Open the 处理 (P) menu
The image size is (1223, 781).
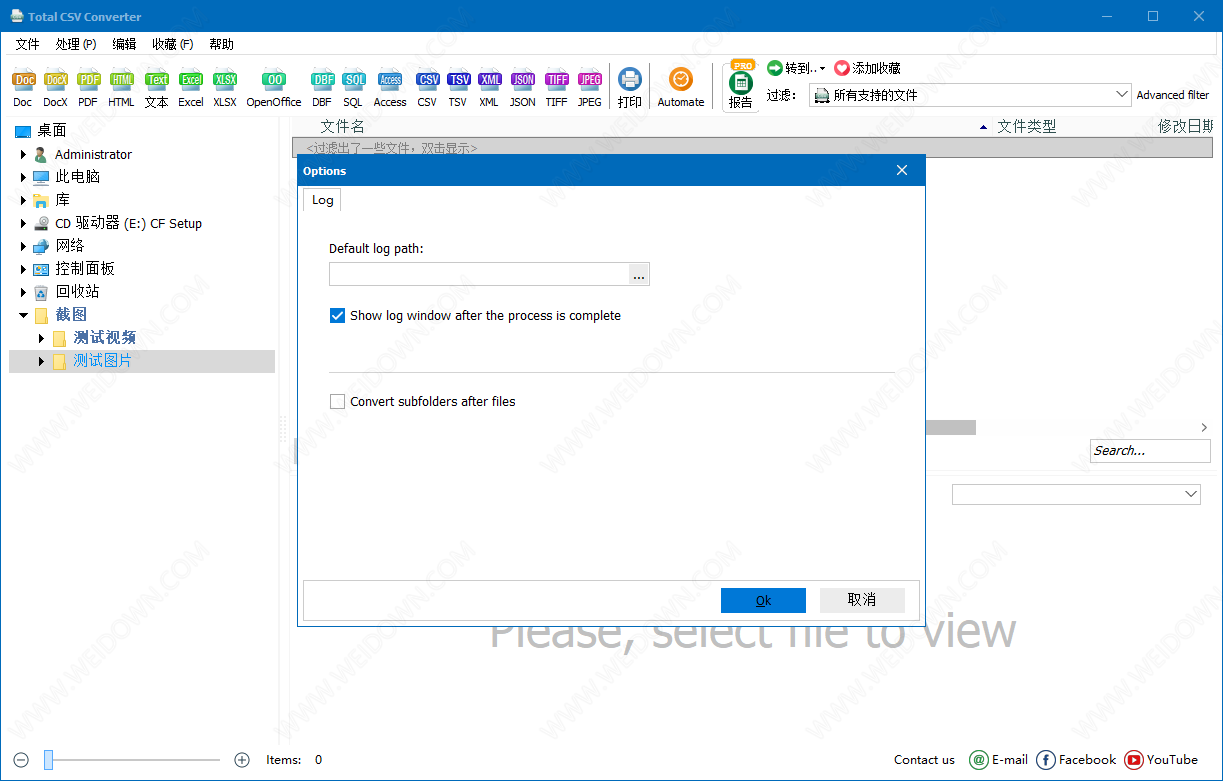point(76,44)
